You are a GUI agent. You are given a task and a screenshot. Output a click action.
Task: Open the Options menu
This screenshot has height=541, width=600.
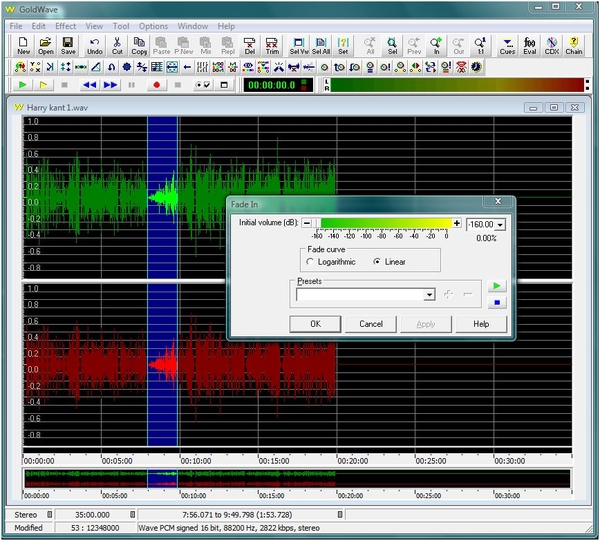[x=153, y=26]
